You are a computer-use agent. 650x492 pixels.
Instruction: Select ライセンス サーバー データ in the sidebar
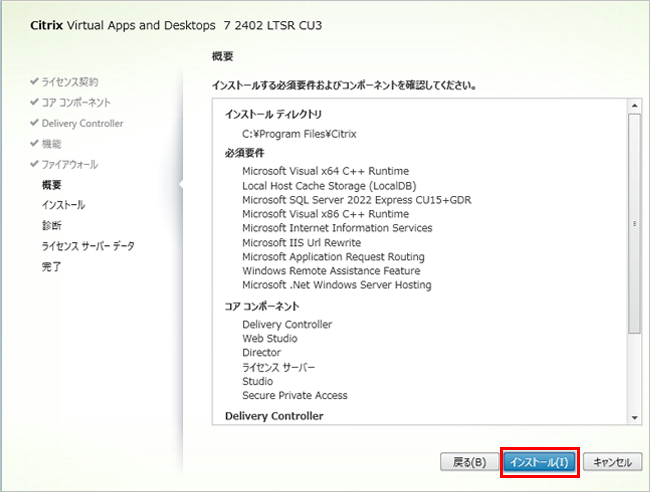click(87, 246)
